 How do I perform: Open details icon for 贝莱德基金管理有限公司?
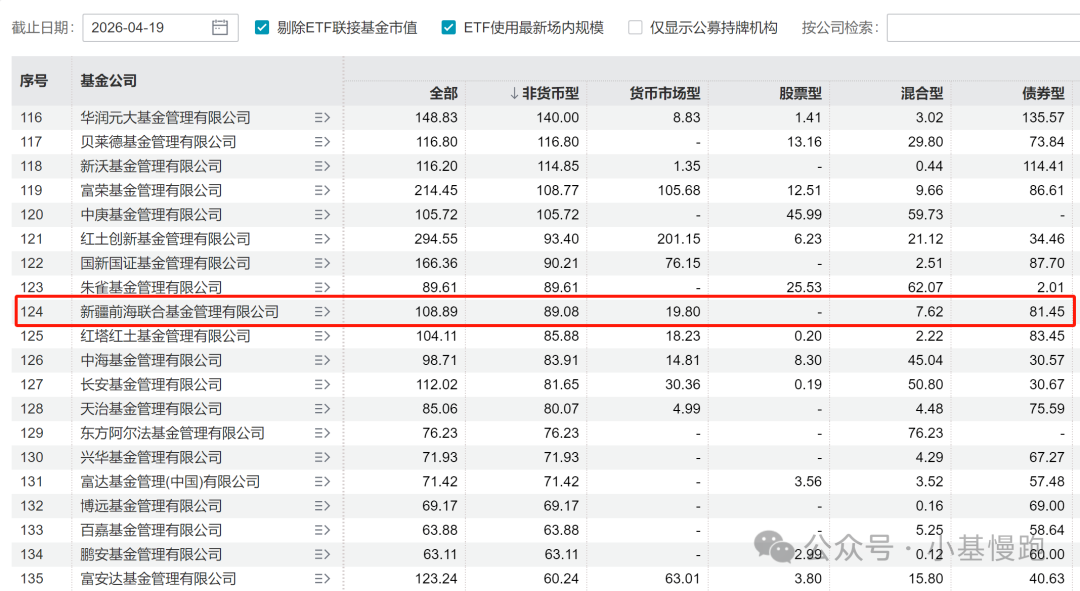click(322, 142)
